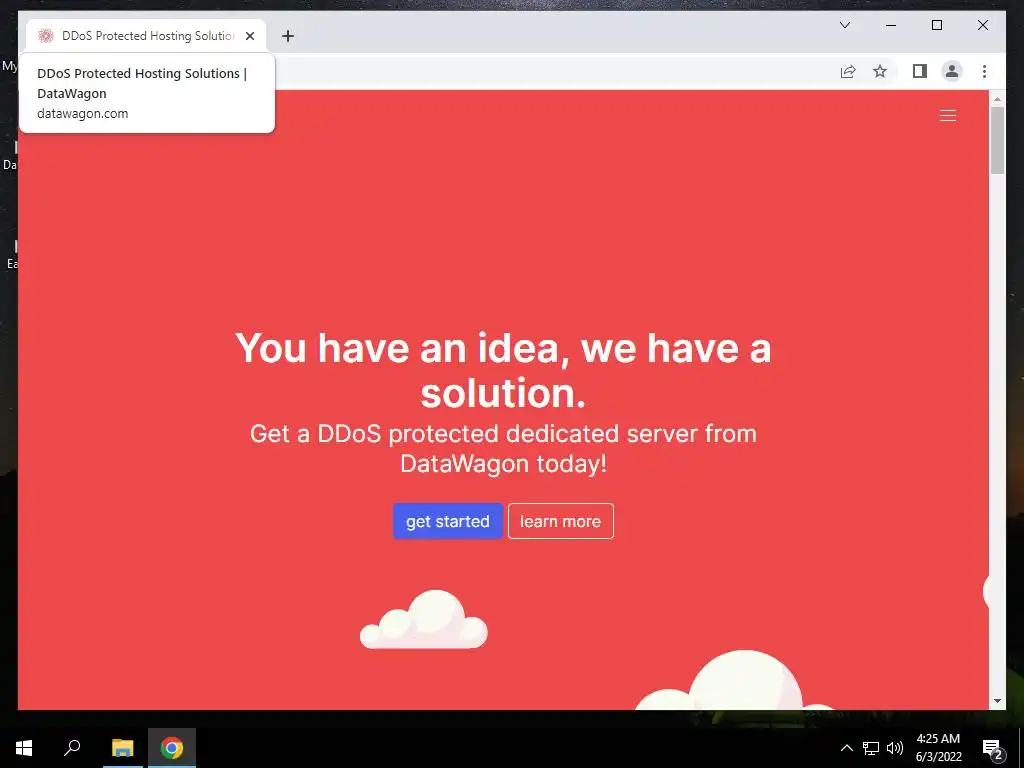Open the network status tray icon
The width and height of the screenshot is (1024, 768).
tap(871, 748)
